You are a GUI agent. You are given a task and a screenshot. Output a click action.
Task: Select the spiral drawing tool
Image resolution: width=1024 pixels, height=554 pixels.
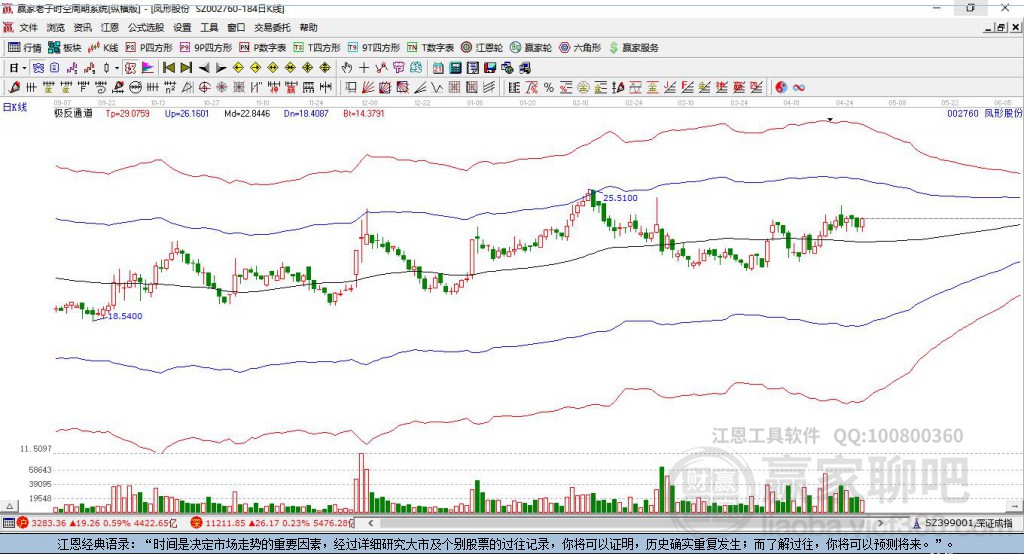[x=101, y=88]
